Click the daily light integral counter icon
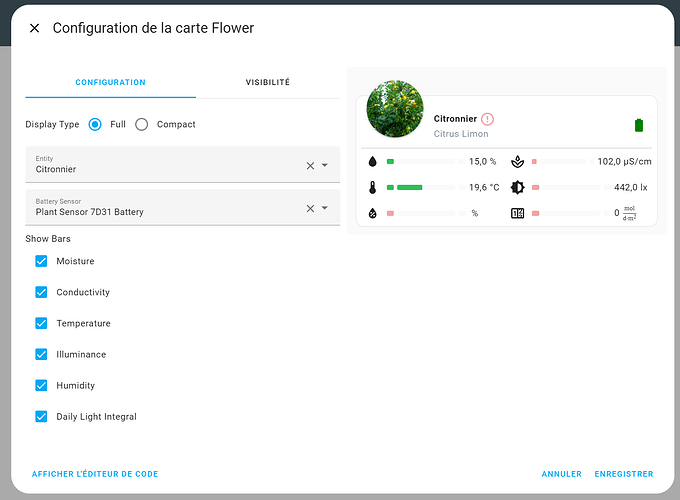The height and width of the screenshot is (500, 680). tap(517, 213)
